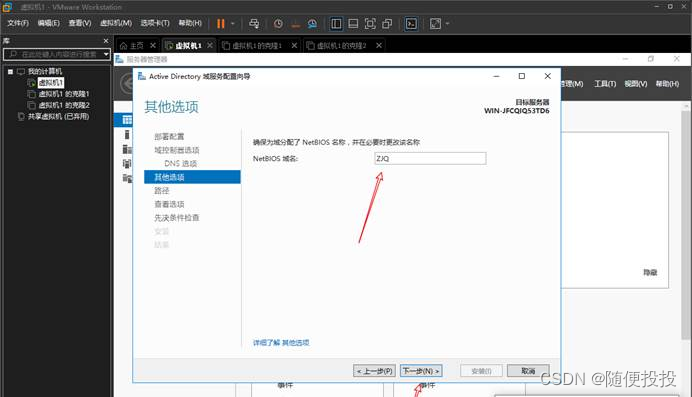692x397 pixels.
Task: Open the 文件(F) menu
Action: pyautogui.click(x=18, y=23)
